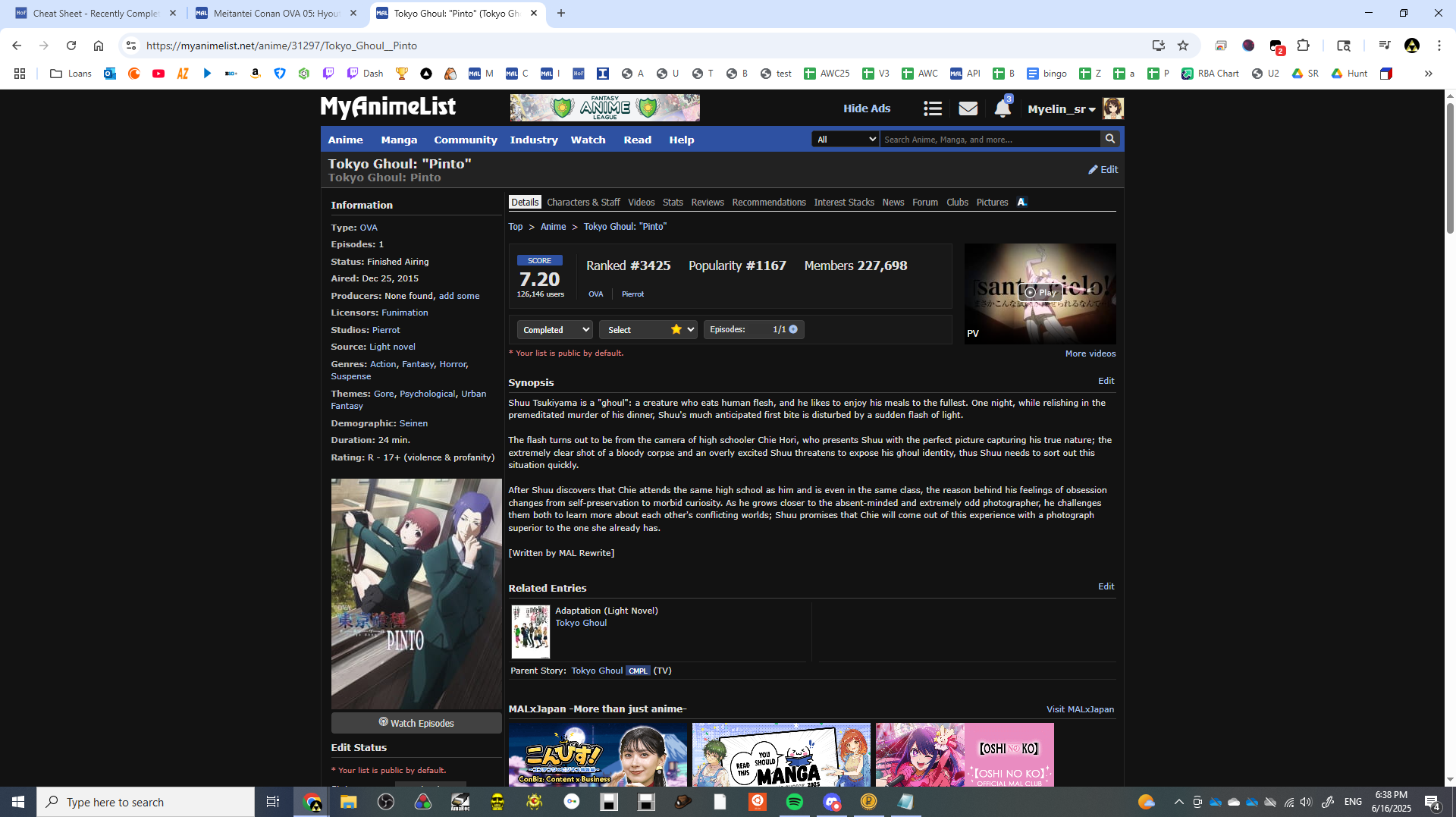Open the Anime menu

tap(345, 140)
